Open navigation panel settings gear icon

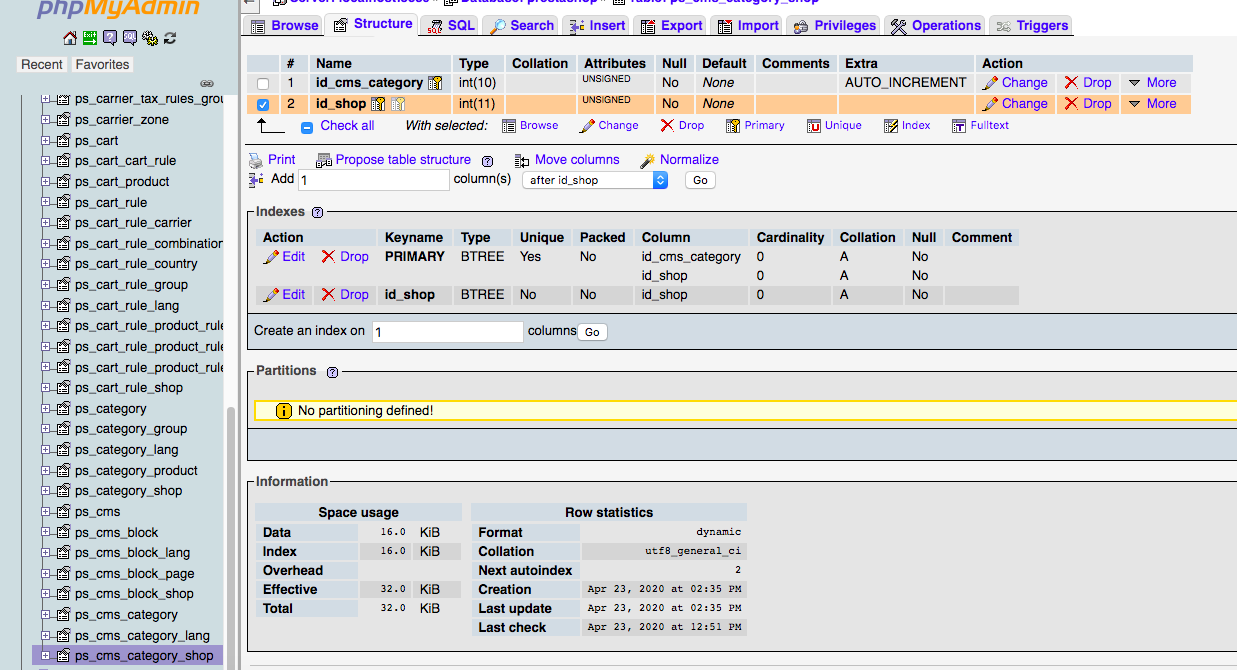[150, 38]
